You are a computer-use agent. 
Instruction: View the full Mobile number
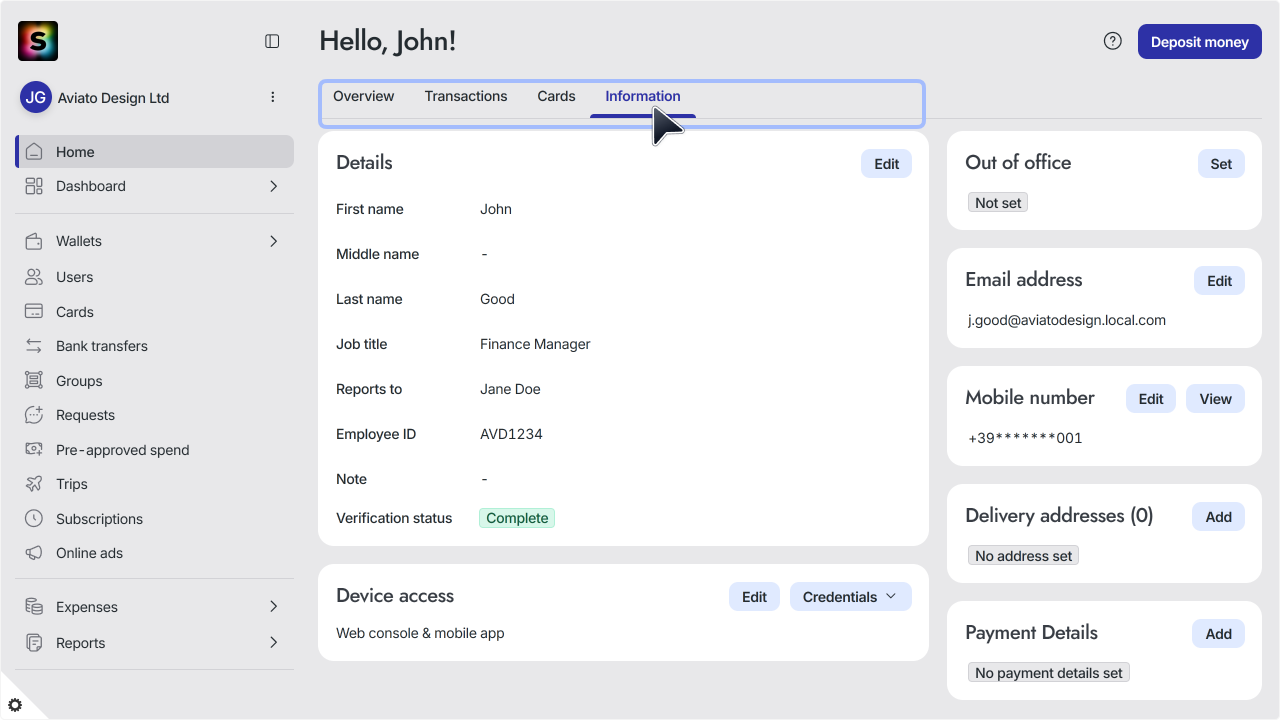click(1215, 399)
